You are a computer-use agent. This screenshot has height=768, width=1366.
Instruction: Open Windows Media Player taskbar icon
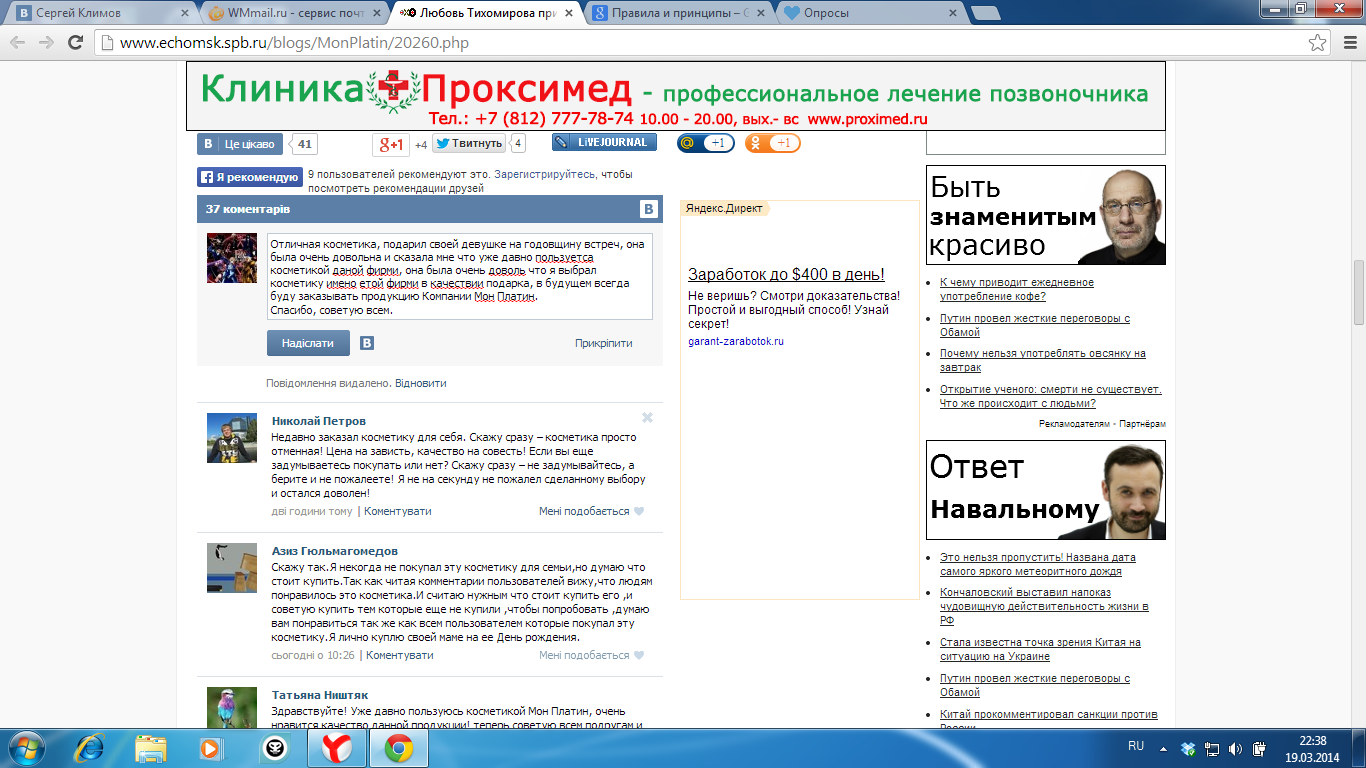click(x=210, y=748)
